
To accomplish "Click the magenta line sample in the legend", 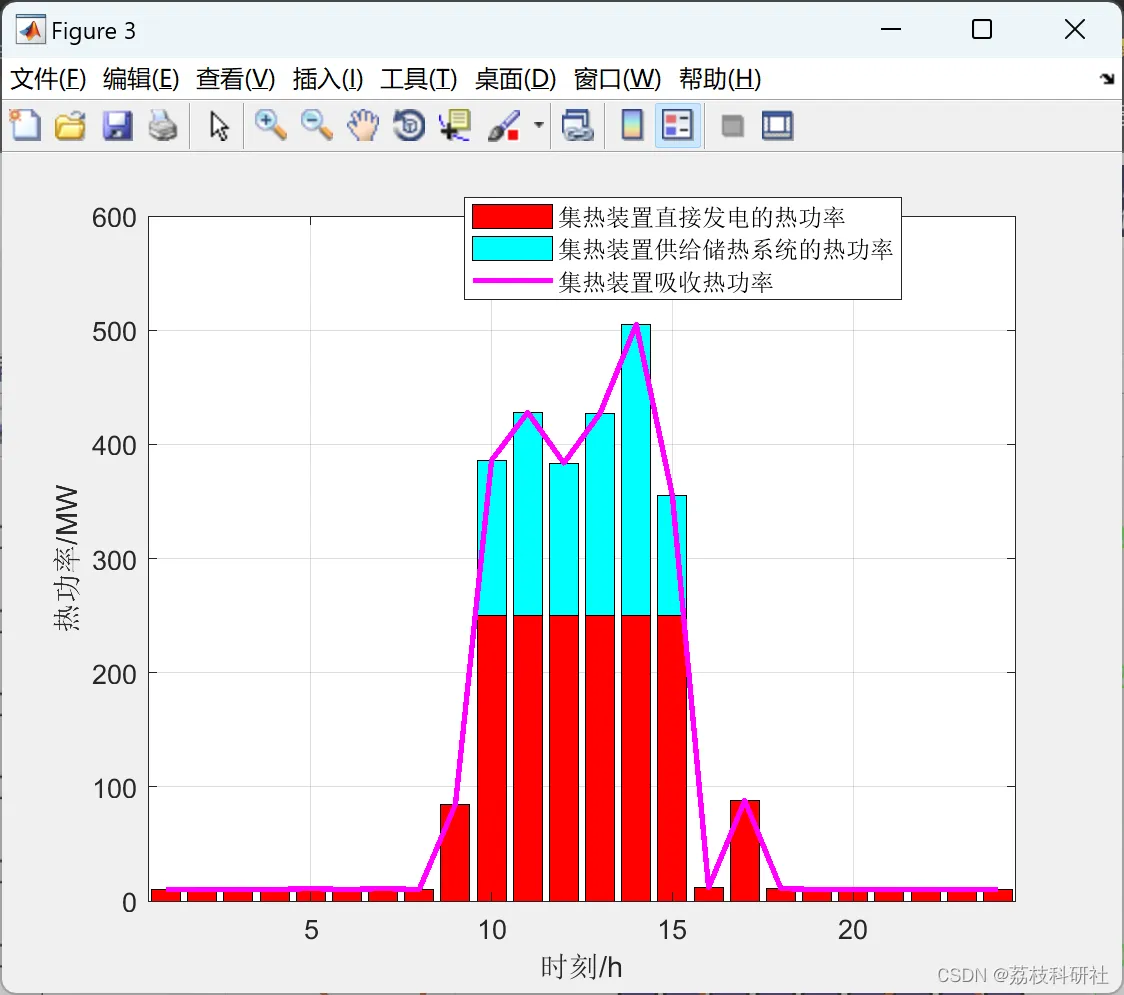I will pyautogui.click(x=512, y=281).
